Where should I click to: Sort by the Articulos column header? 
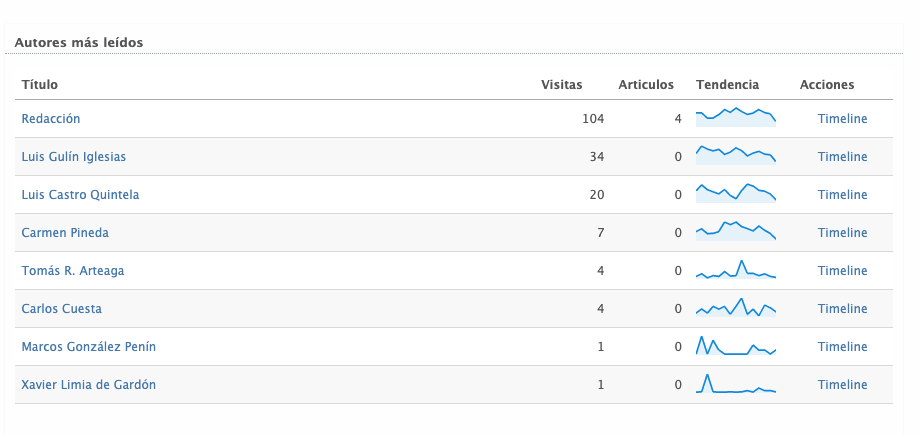pyautogui.click(x=646, y=85)
